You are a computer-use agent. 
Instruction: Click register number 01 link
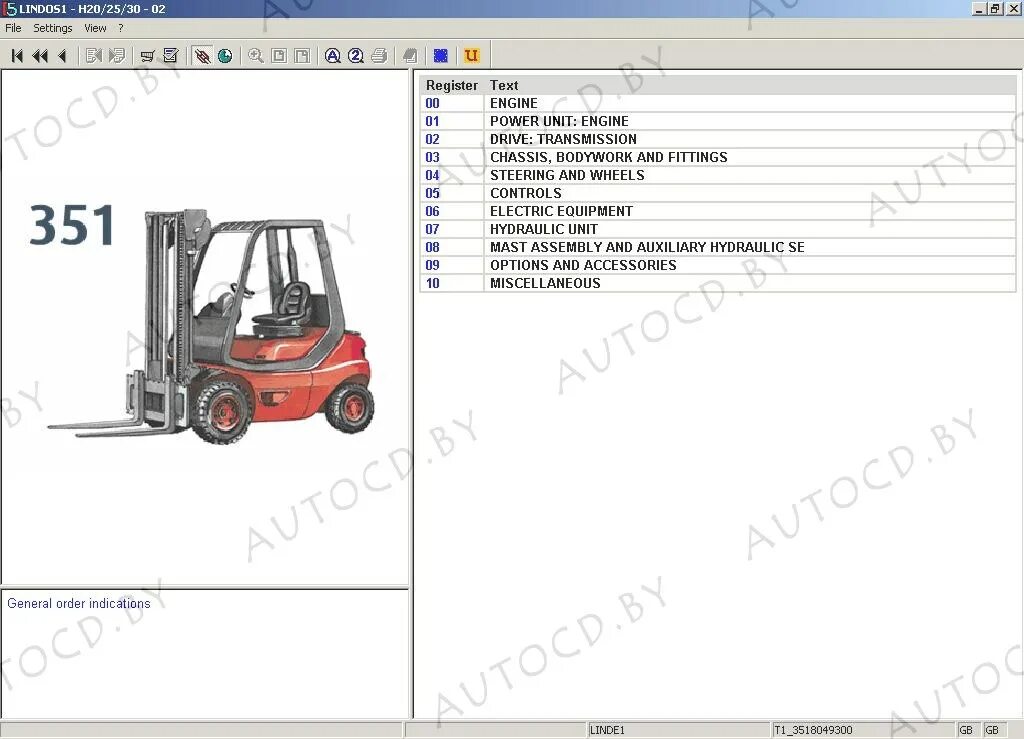(432, 121)
